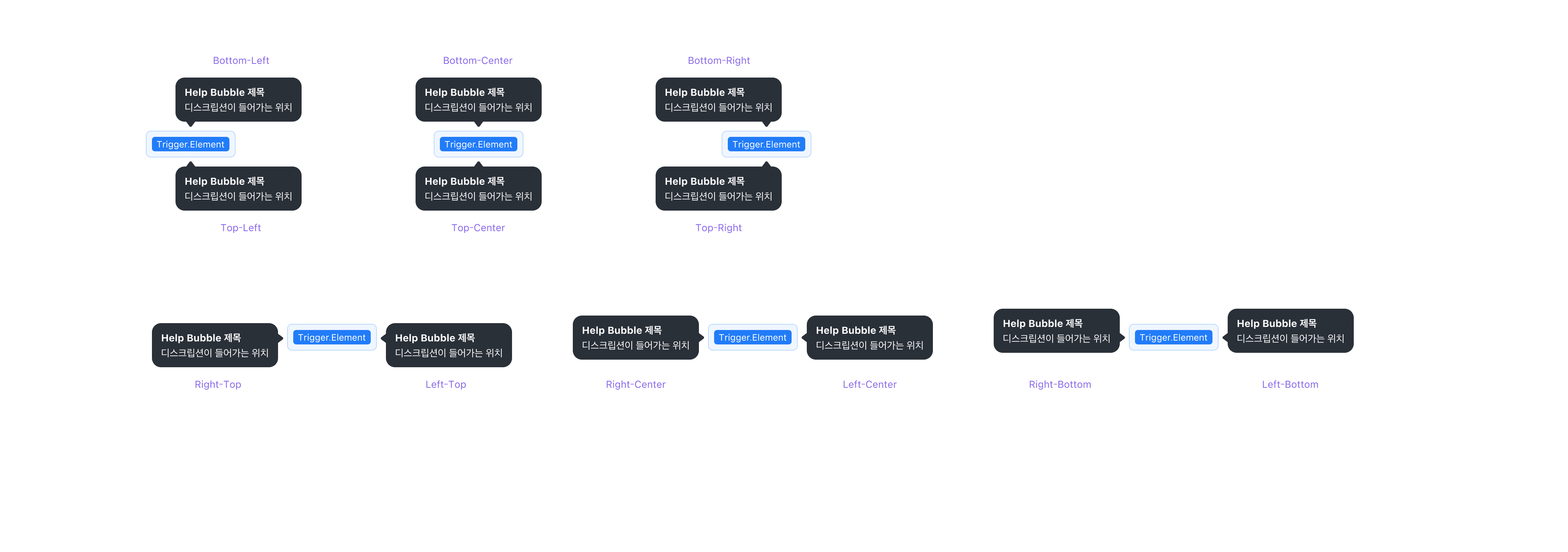The width and height of the screenshot is (1568, 552).
Task: Click the Right-Center label text
Action: coord(635,384)
